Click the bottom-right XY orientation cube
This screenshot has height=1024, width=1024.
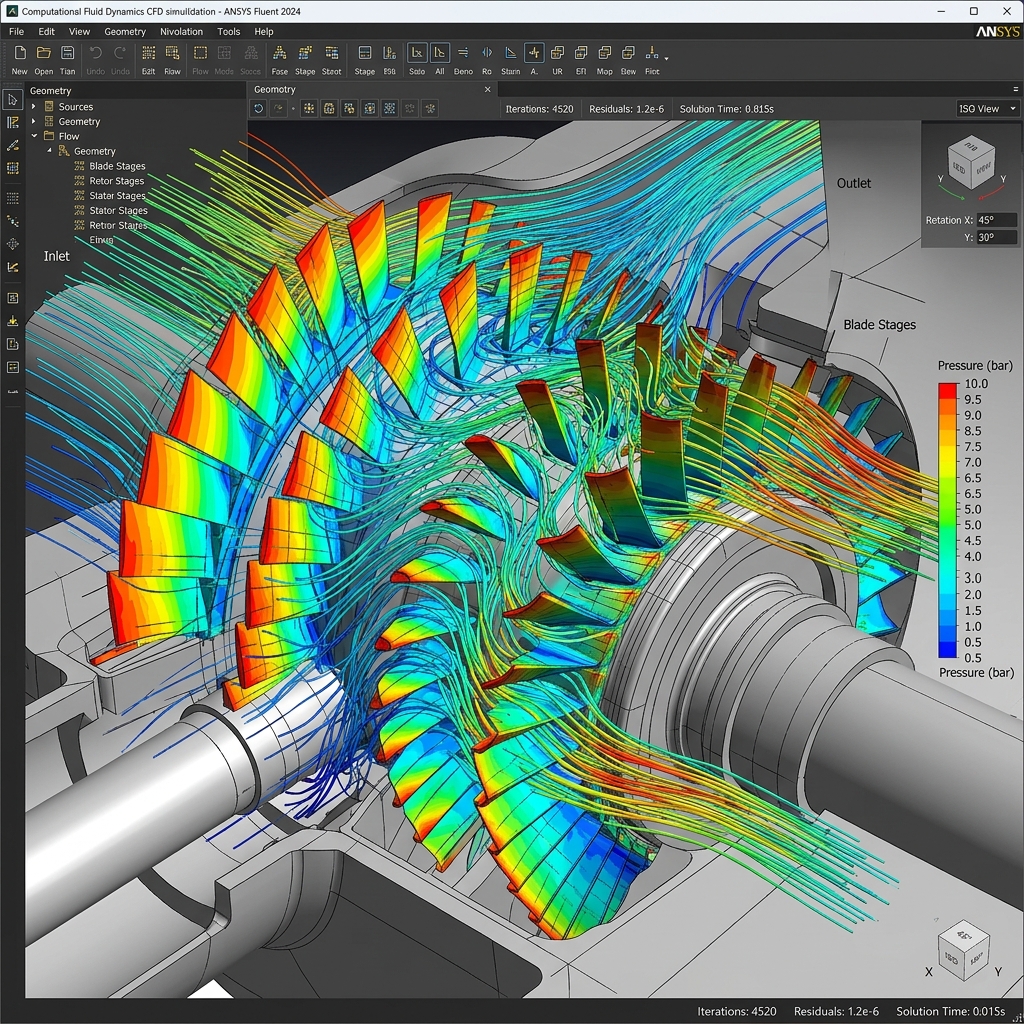[x=963, y=950]
